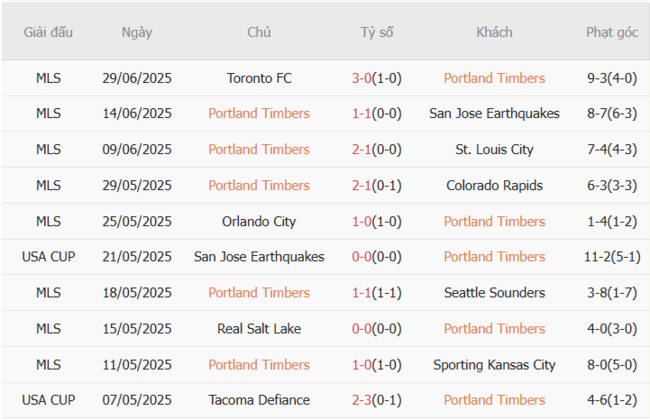Click the 11-2(5-1) corner kick stat
This screenshot has width=650, height=420.
pos(612,257)
